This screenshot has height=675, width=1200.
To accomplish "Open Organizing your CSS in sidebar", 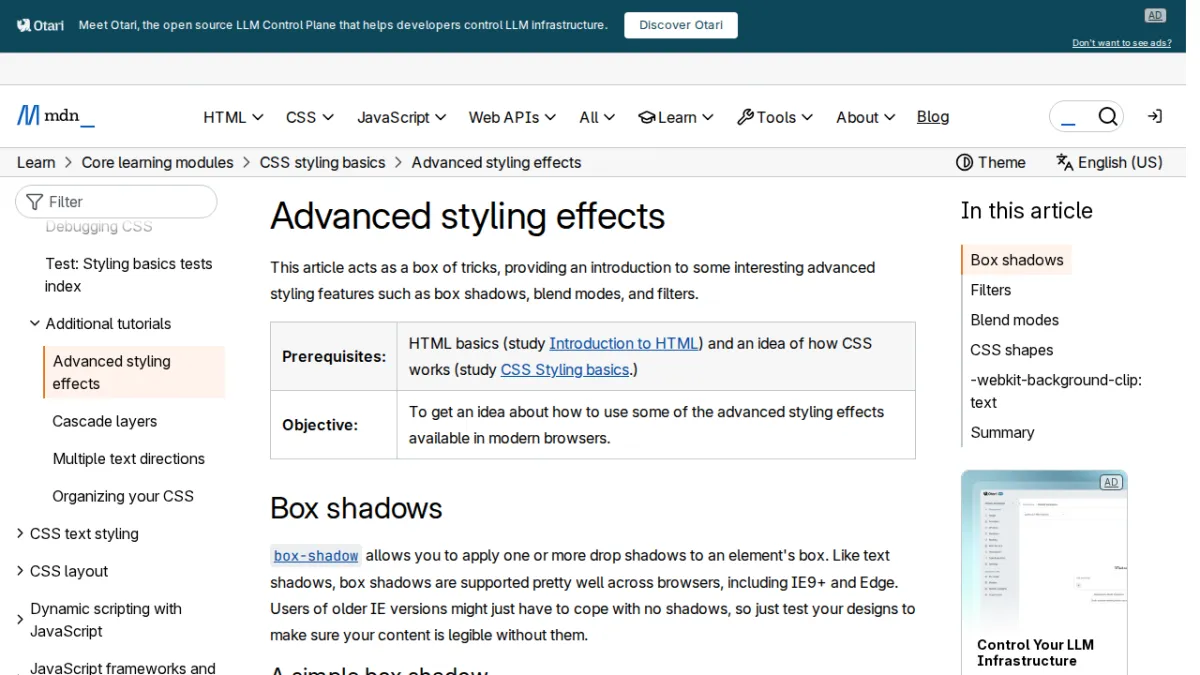I will pos(123,496).
